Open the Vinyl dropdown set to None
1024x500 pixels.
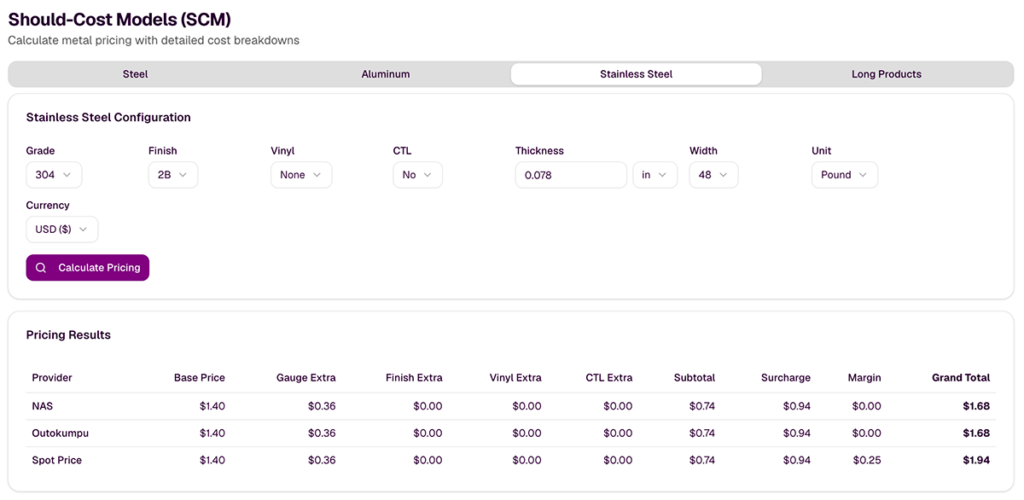coord(301,175)
